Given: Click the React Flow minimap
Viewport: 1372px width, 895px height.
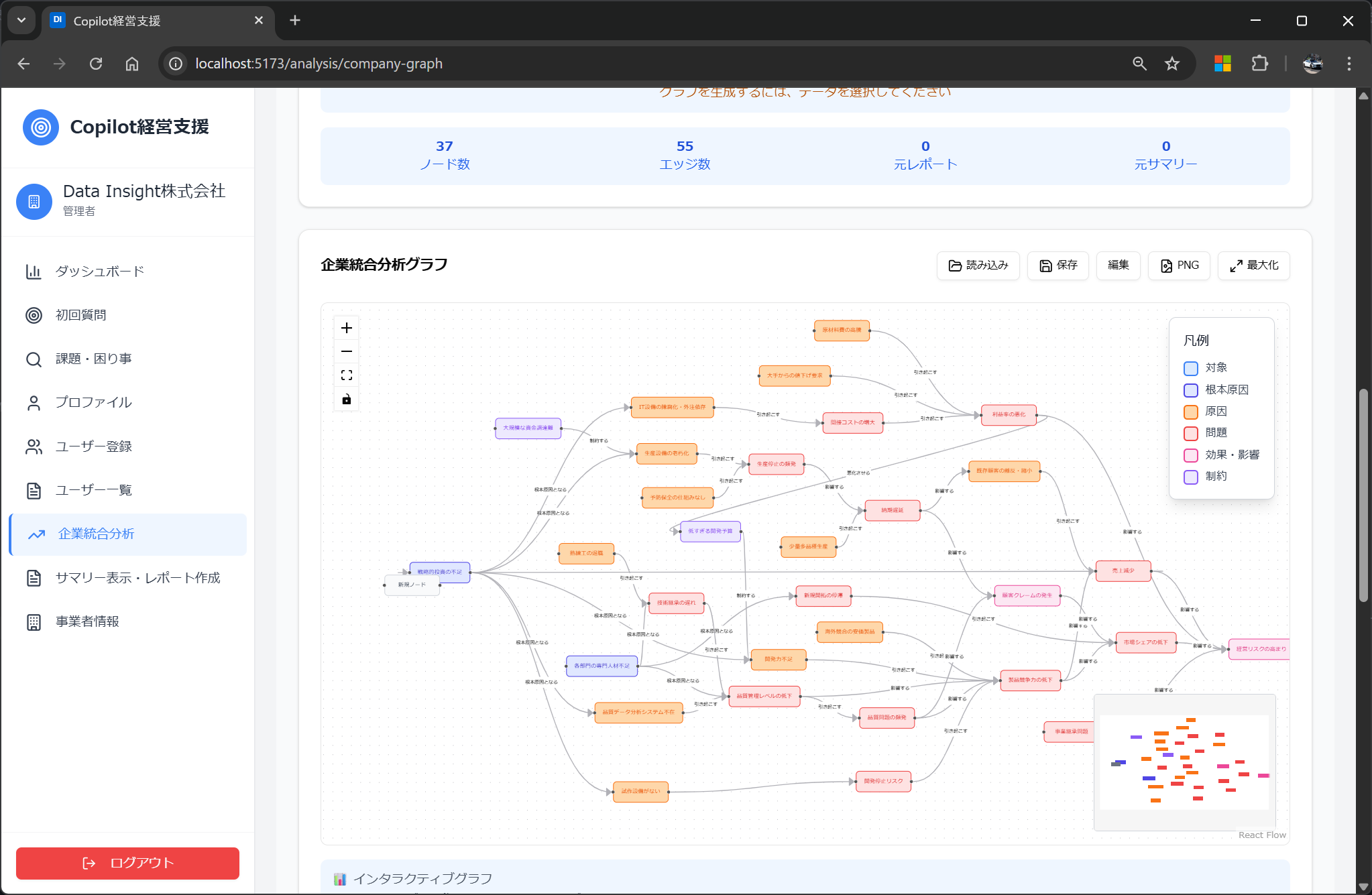Looking at the screenshot, I should click(x=1184, y=762).
